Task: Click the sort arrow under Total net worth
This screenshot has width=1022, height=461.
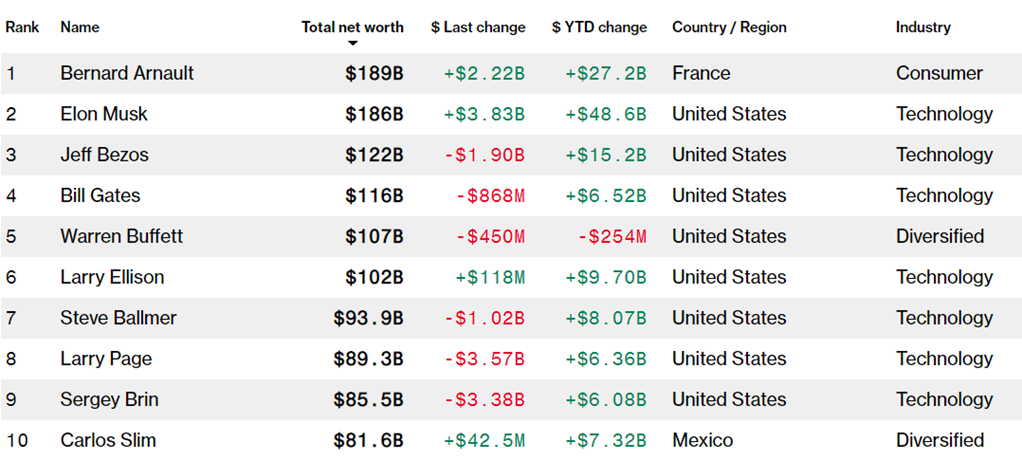Action: [x=353, y=44]
